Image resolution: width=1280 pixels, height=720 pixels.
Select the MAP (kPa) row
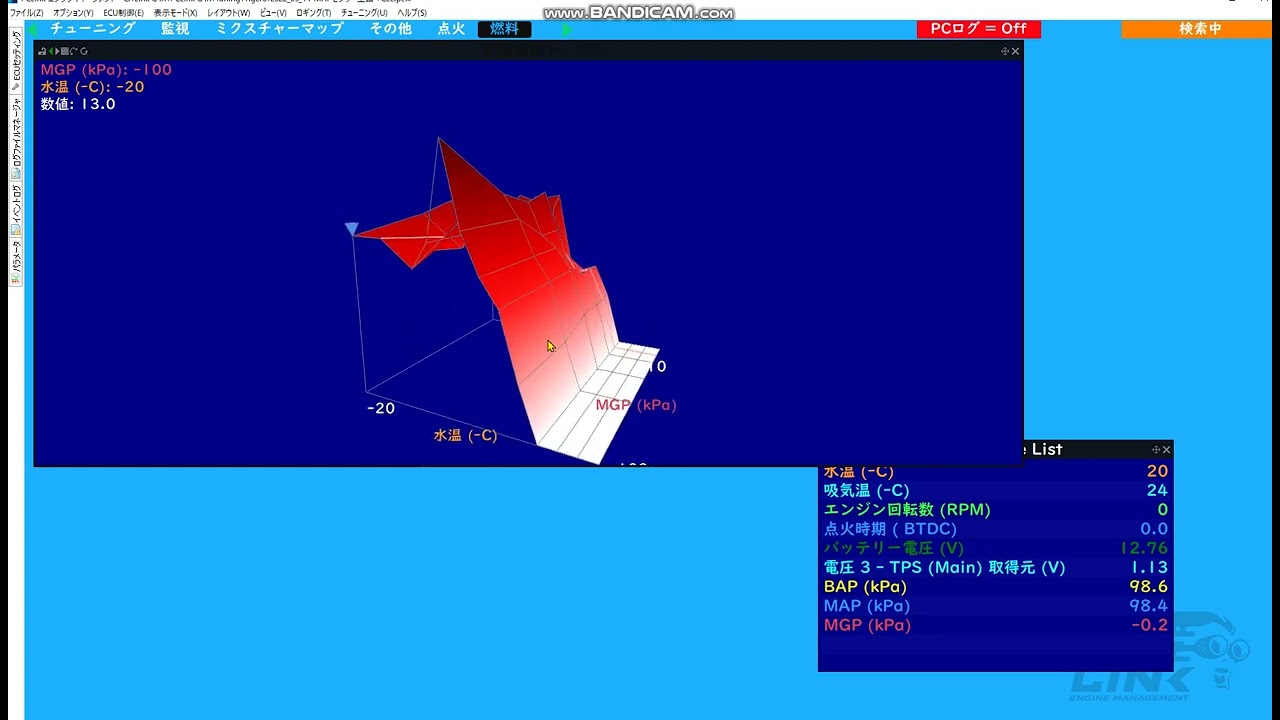[x=995, y=606]
